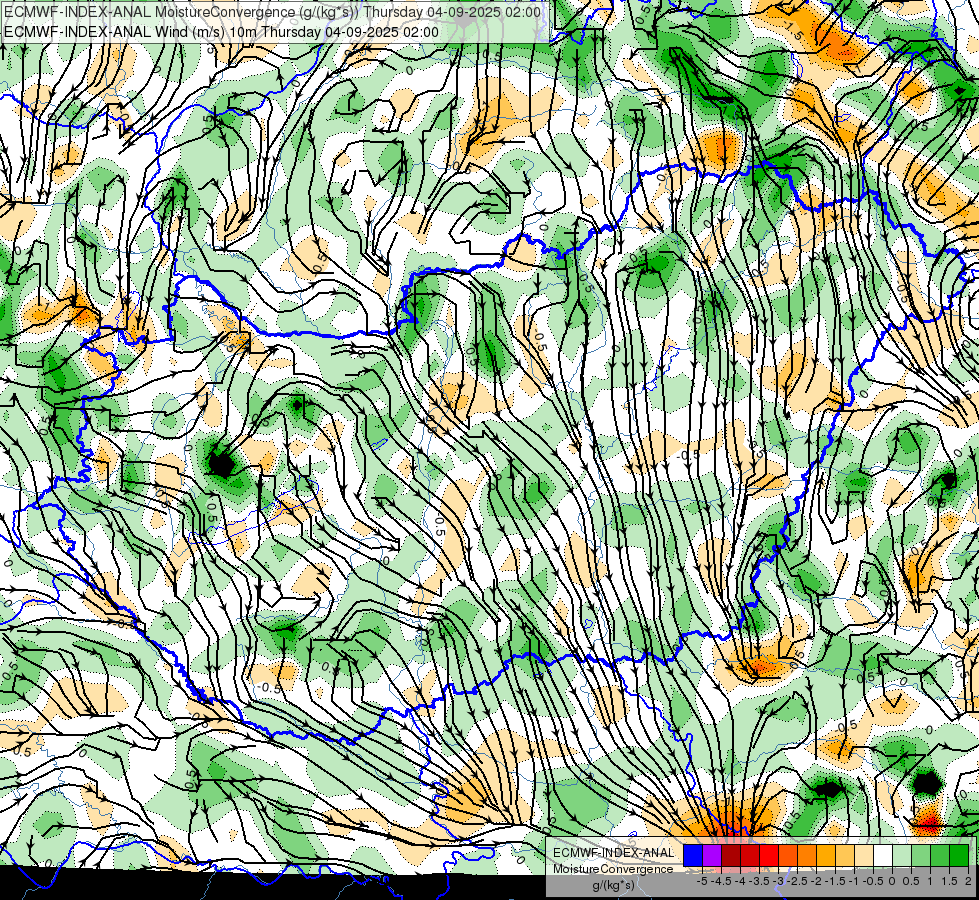Click the legend's ECMWF-INDEX-ANAL label
Viewport: 979px width, 900px height.
[613, 853]
